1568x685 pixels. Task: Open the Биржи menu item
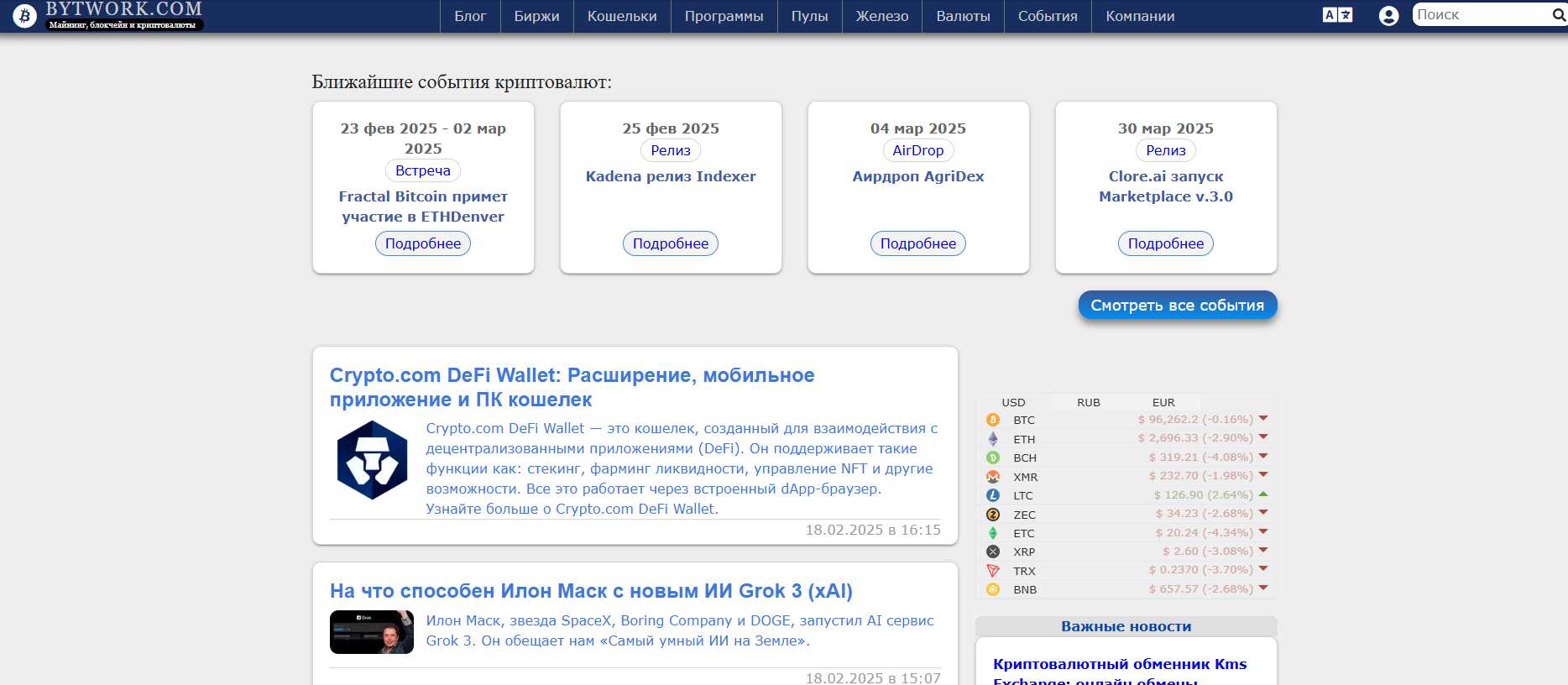[x=537, y=16]
